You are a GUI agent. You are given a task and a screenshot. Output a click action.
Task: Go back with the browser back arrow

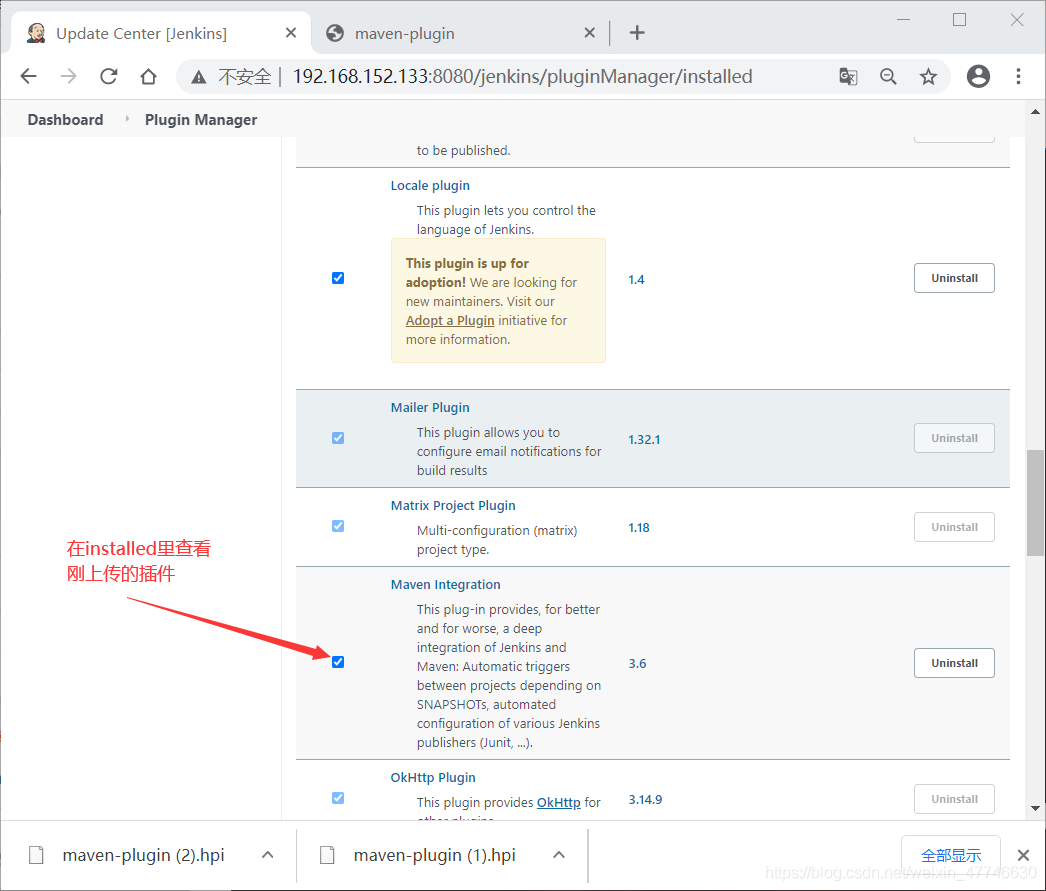click(x=29, y=76)
